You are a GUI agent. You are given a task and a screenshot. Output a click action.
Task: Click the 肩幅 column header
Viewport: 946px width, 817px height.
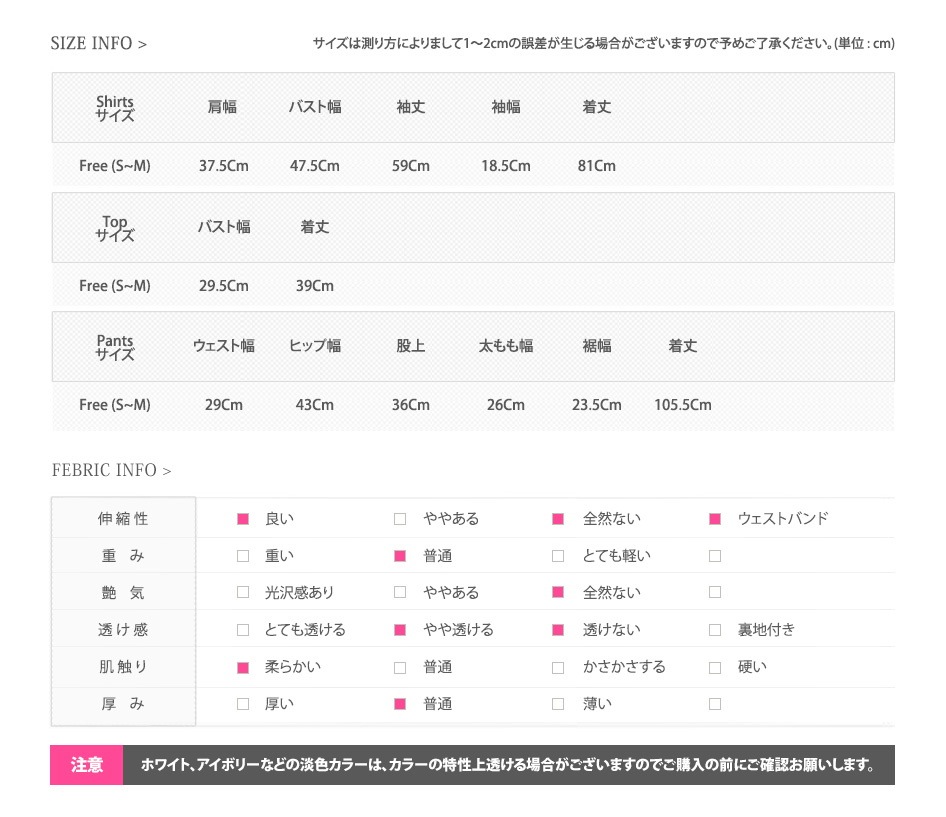222,107
